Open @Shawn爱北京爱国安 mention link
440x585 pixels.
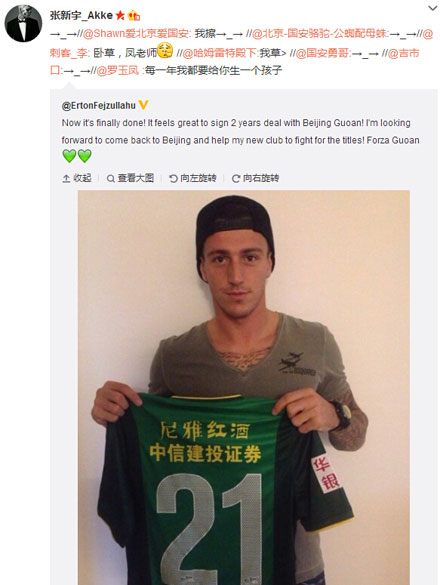pos(135,34)
